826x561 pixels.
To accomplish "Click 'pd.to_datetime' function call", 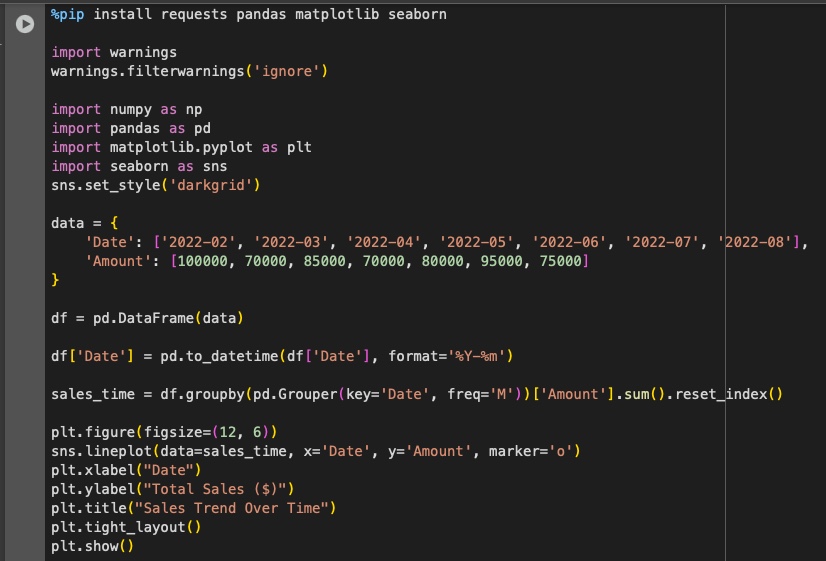I will tap(219, 356).
